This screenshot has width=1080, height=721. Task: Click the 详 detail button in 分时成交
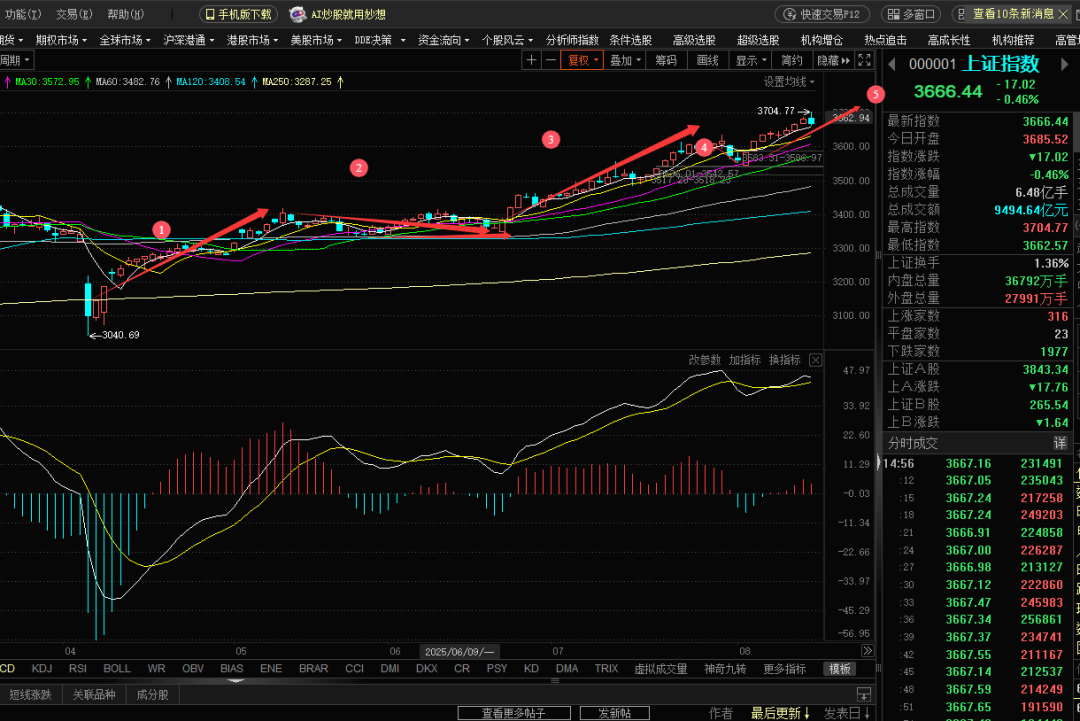(1059, 443)
